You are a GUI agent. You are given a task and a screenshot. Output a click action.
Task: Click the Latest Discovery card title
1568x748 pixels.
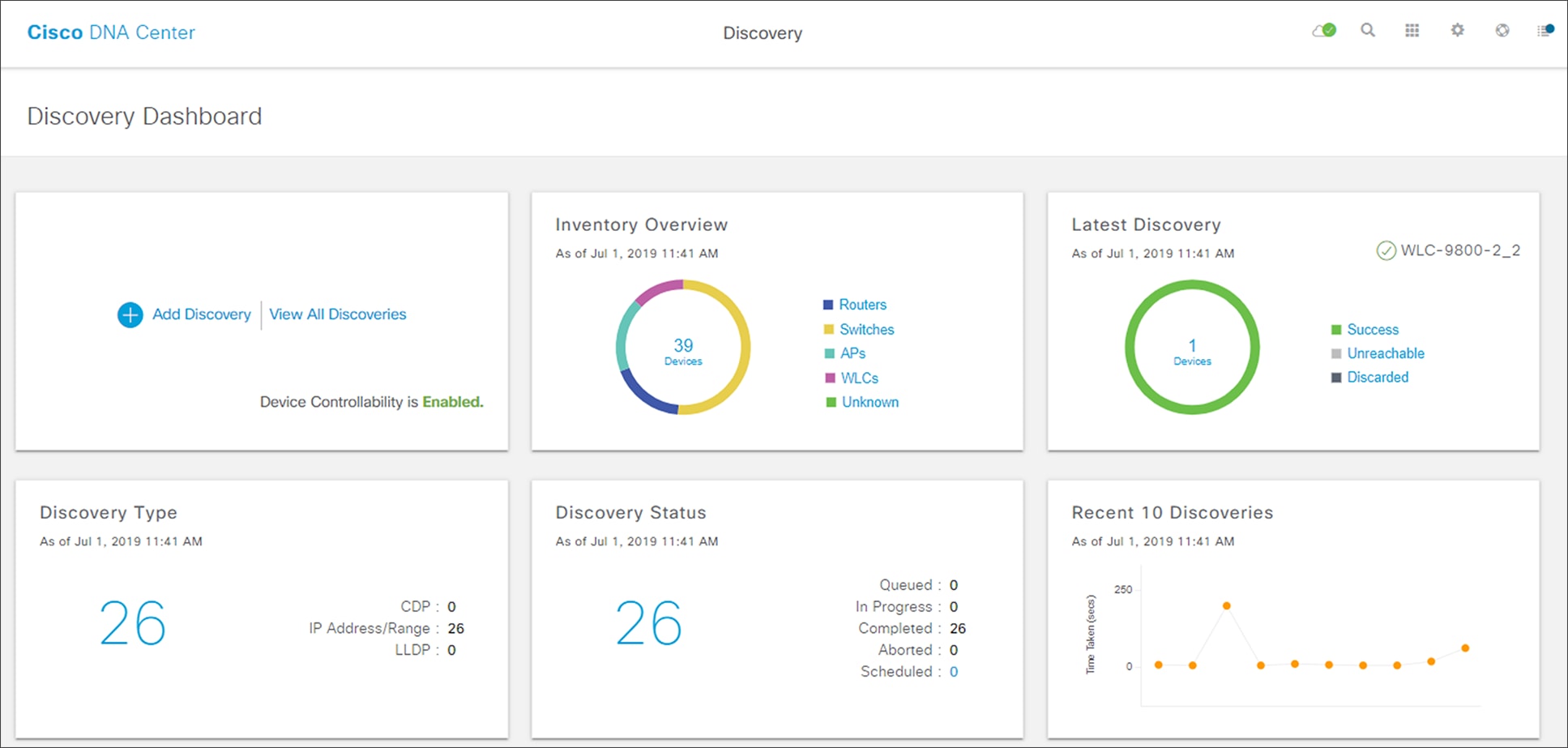1146,225
